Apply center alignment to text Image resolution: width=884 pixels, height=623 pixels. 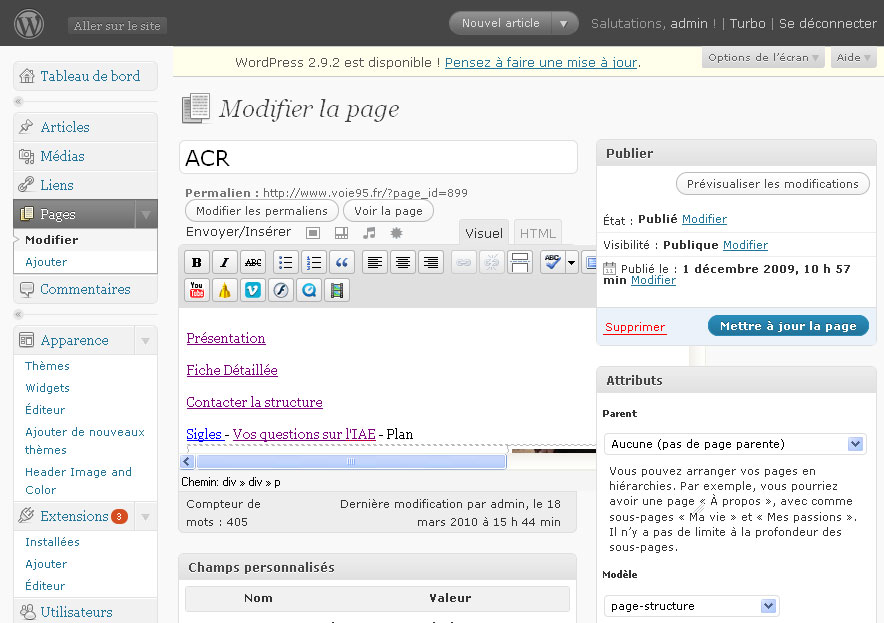[403, 262]
